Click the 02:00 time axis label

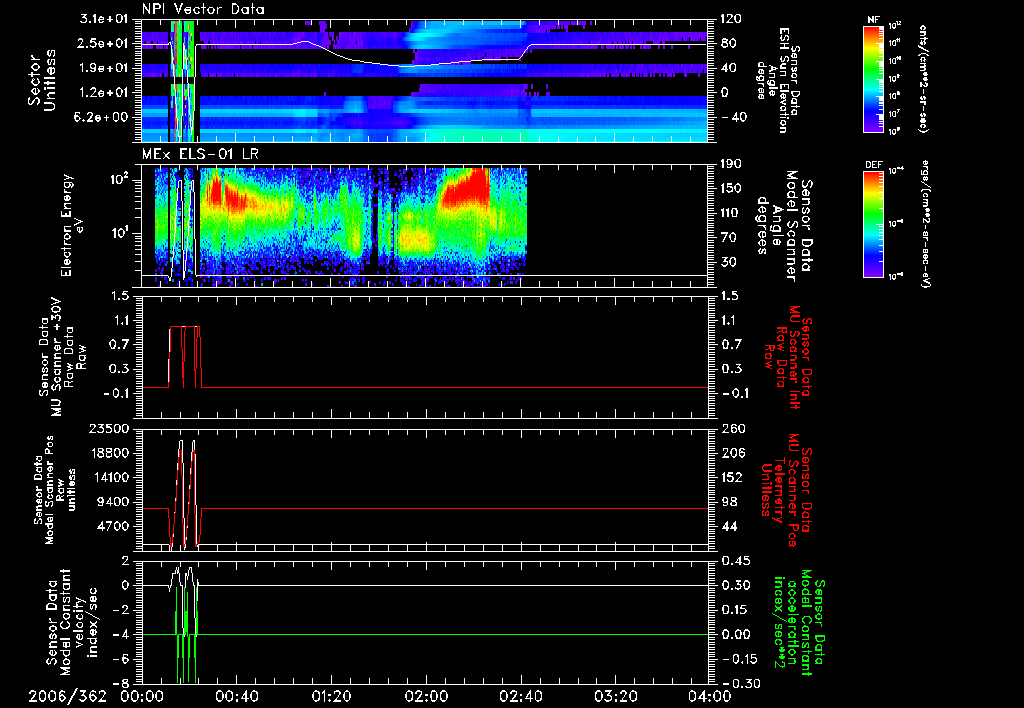coord(426,696)
